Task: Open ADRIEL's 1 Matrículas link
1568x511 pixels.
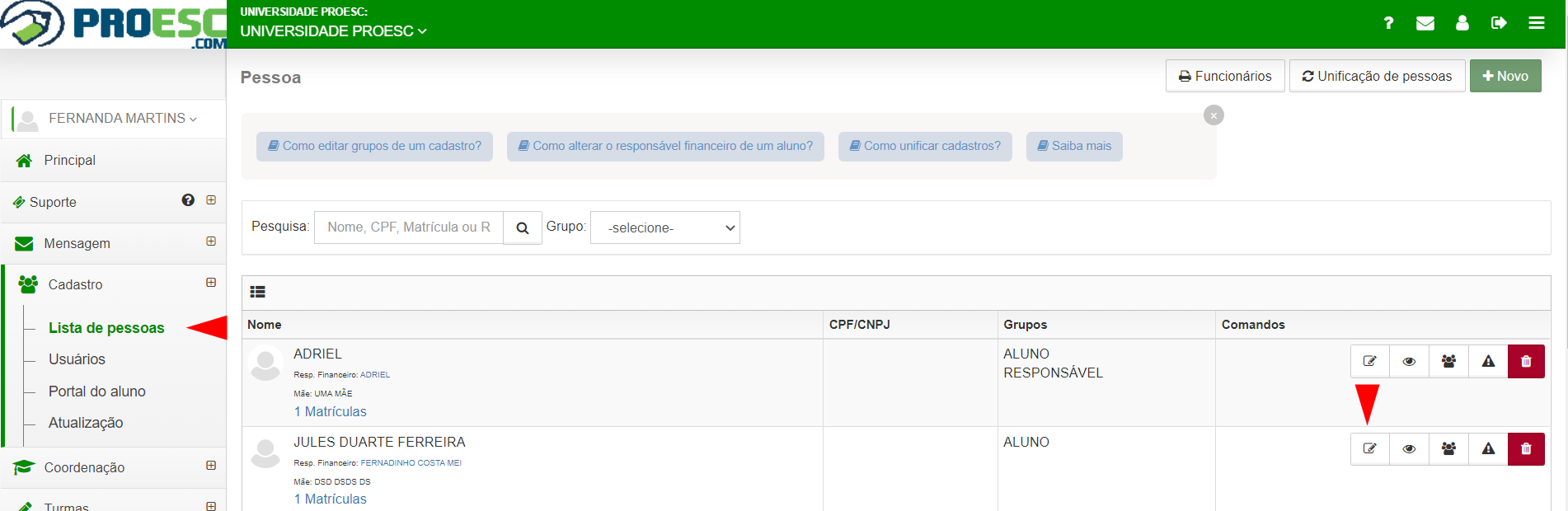Action: click(x=330, y=412)
